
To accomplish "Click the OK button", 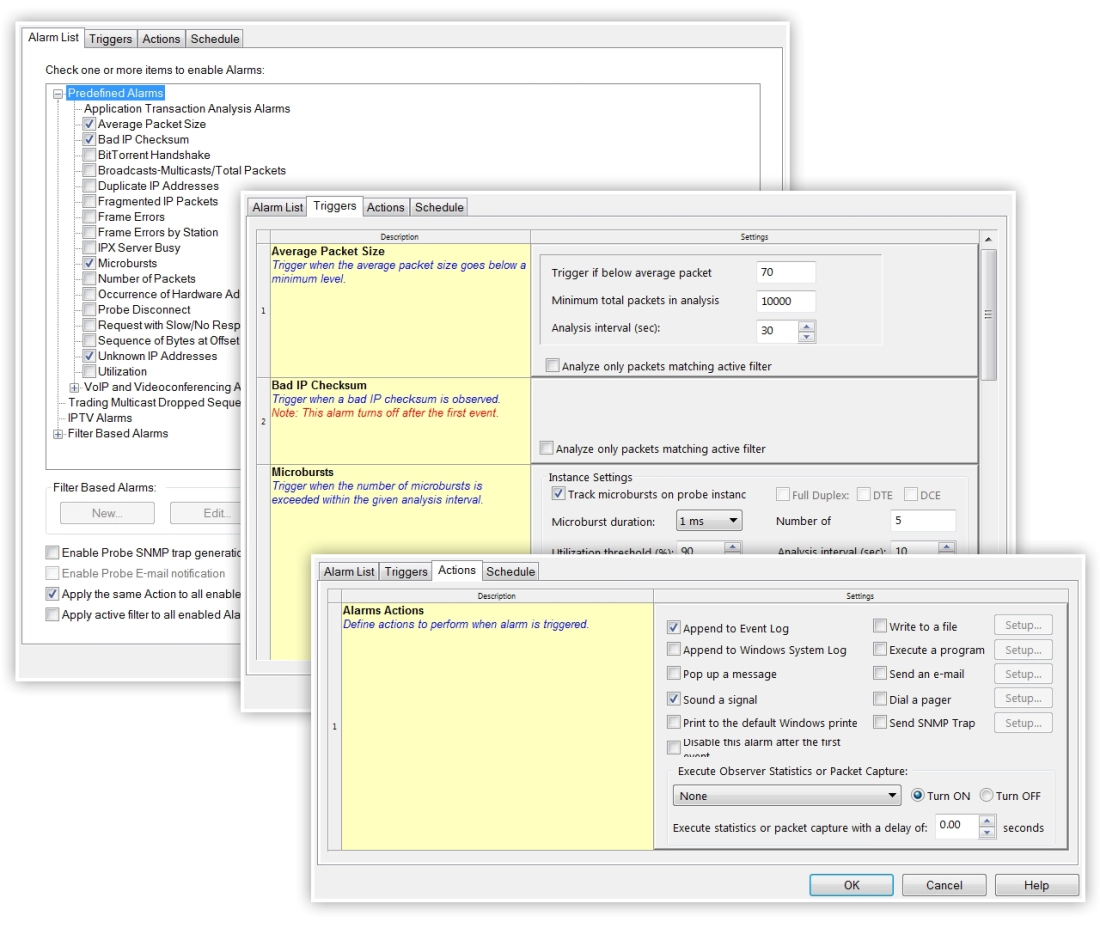I will click(x=851, y=885).
